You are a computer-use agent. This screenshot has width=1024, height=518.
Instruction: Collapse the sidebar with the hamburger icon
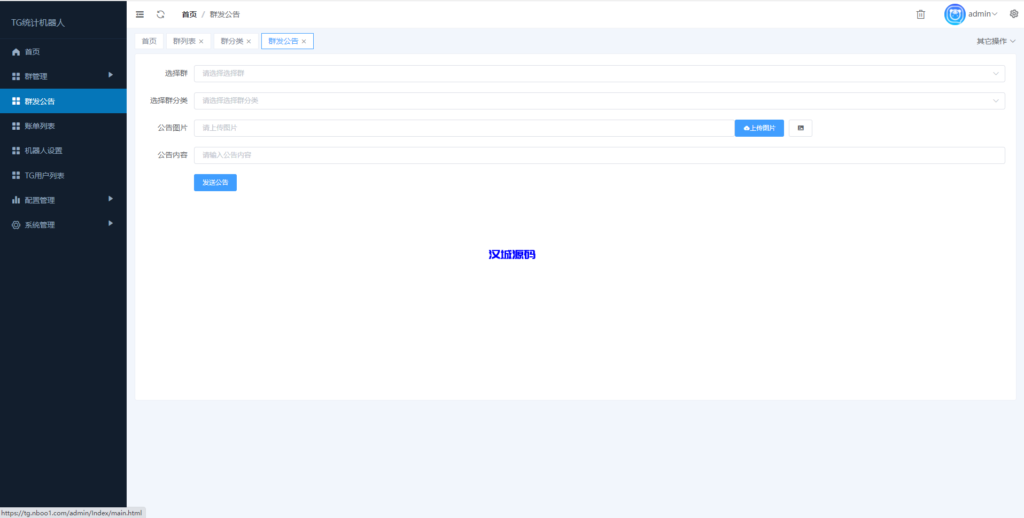[x=140, y=14]
